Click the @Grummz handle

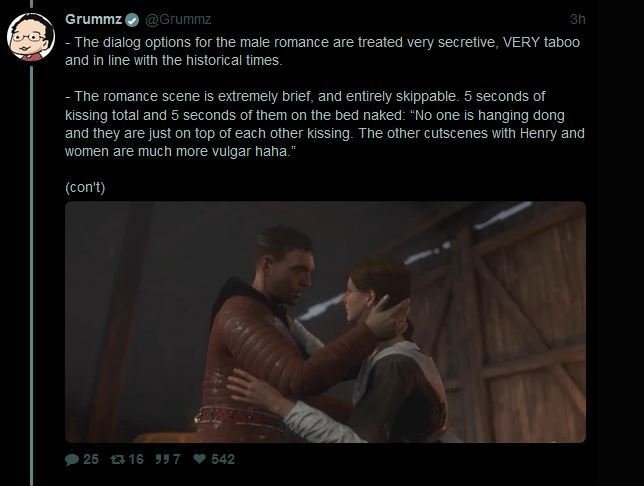point(178,19)
